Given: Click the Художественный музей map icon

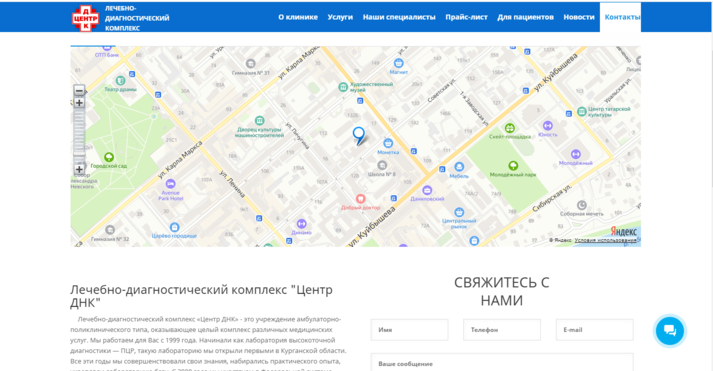Looking at the screenshot, I should pos(343,87).
